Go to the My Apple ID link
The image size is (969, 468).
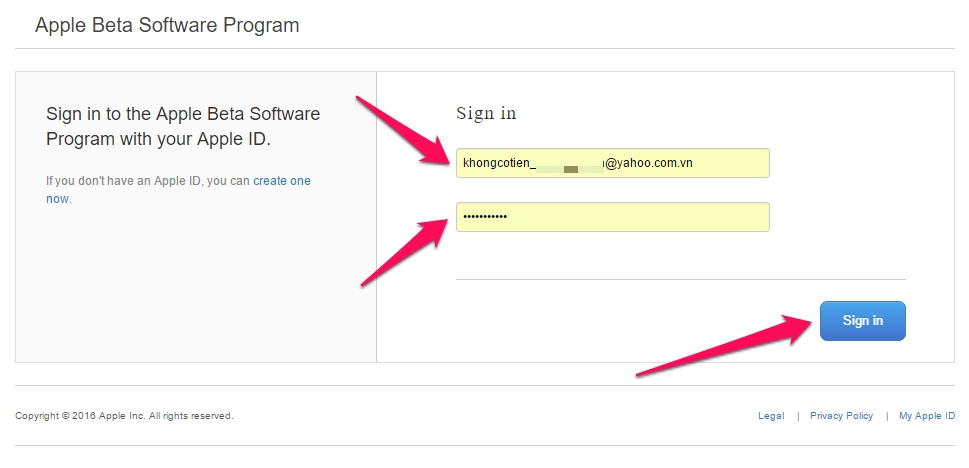tap(927, 416)
